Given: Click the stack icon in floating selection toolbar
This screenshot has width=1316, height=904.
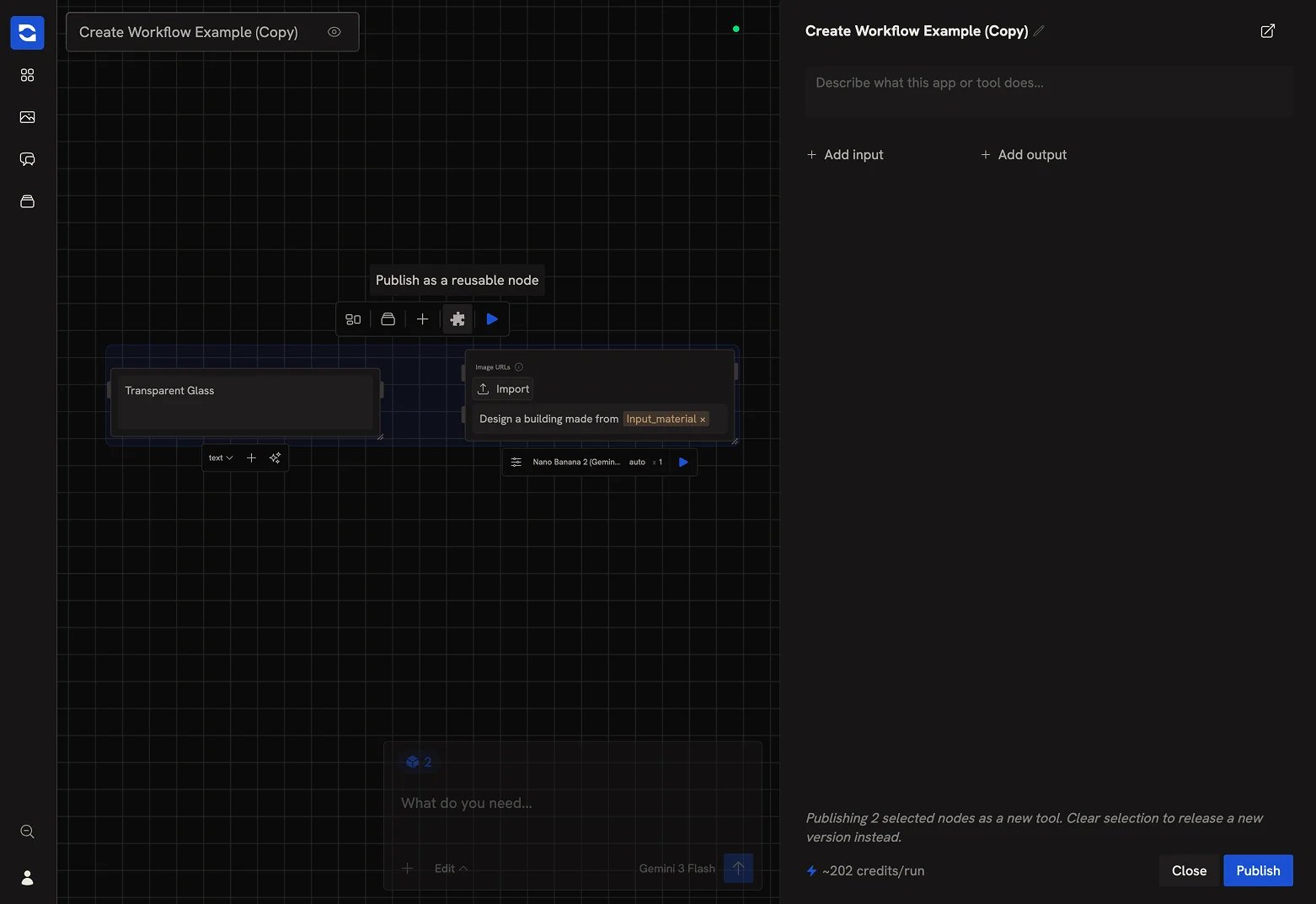Looking at the screenshot, I should click(388, 319).
